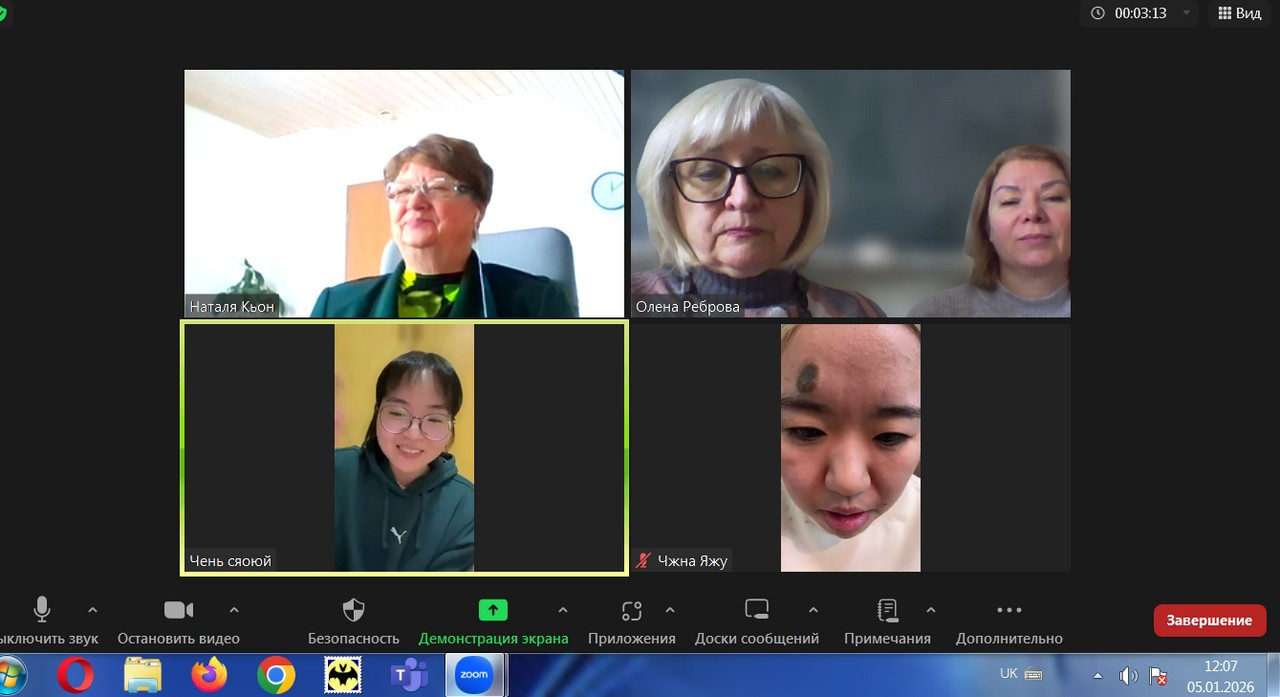
Task: Launch Chrome from the taskbar
Action: (276, 675)
